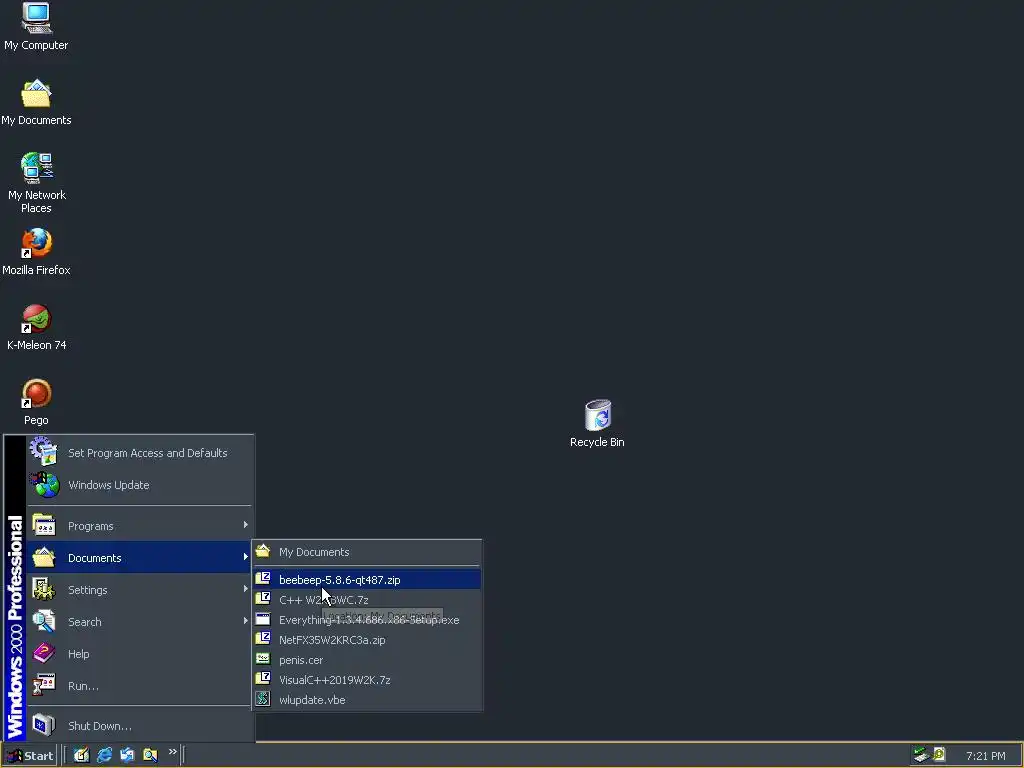1024x768 pixels.
Task: Click the Settings submenu arrow
Action: click(x=246, y=589)
